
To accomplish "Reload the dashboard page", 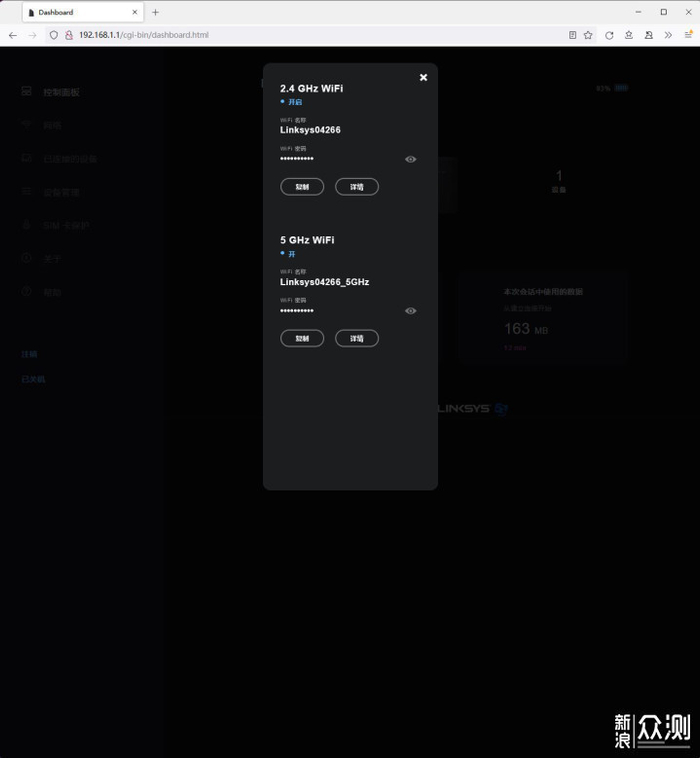I will coord(609,35).
